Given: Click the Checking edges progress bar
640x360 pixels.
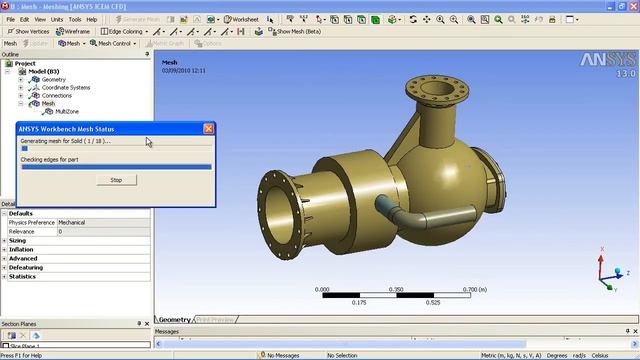Looking at the screenshot, I should point(116,167).
